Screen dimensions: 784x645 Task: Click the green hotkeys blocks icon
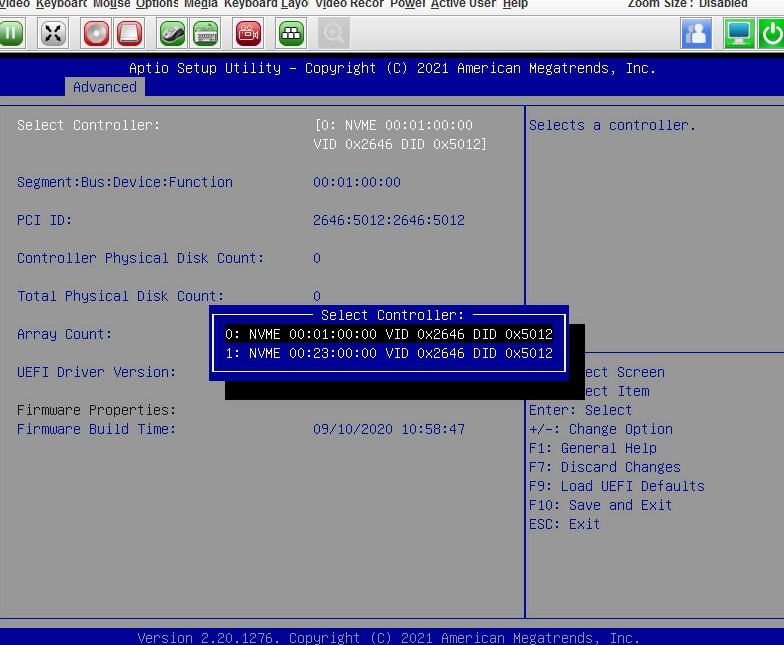coord(292,34)
